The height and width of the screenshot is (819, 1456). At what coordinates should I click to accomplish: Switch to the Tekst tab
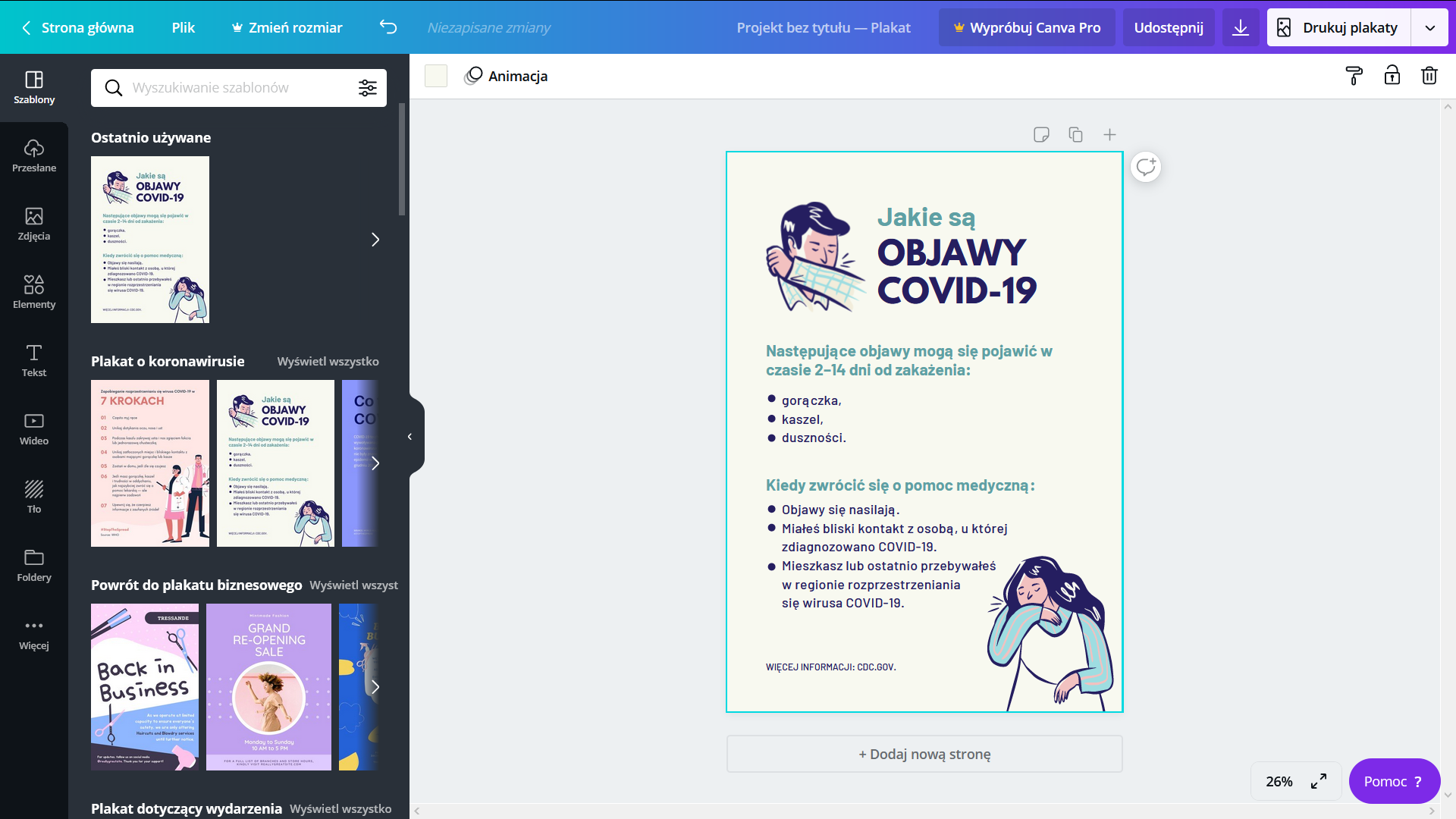point(34,360)
